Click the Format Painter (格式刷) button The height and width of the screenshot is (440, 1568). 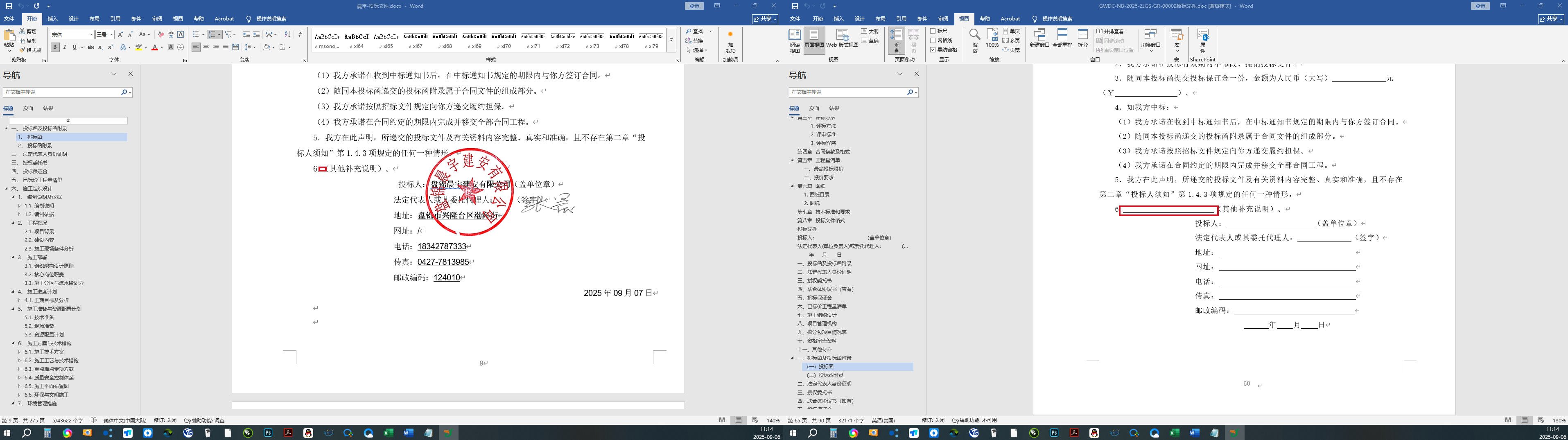30,50
